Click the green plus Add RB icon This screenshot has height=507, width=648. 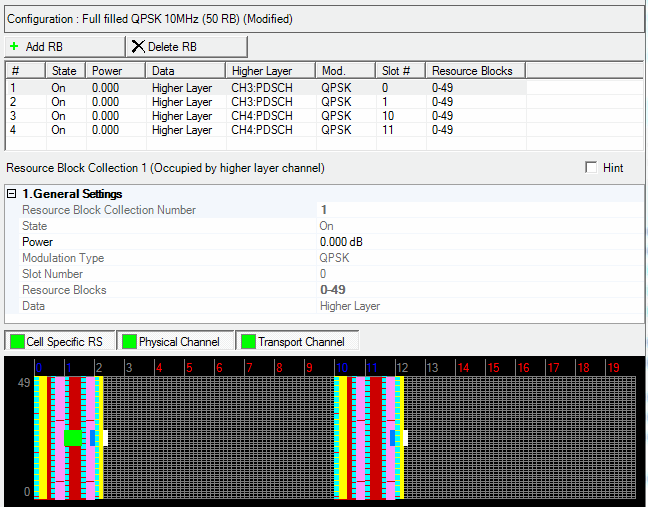click(x=14, y=47)
